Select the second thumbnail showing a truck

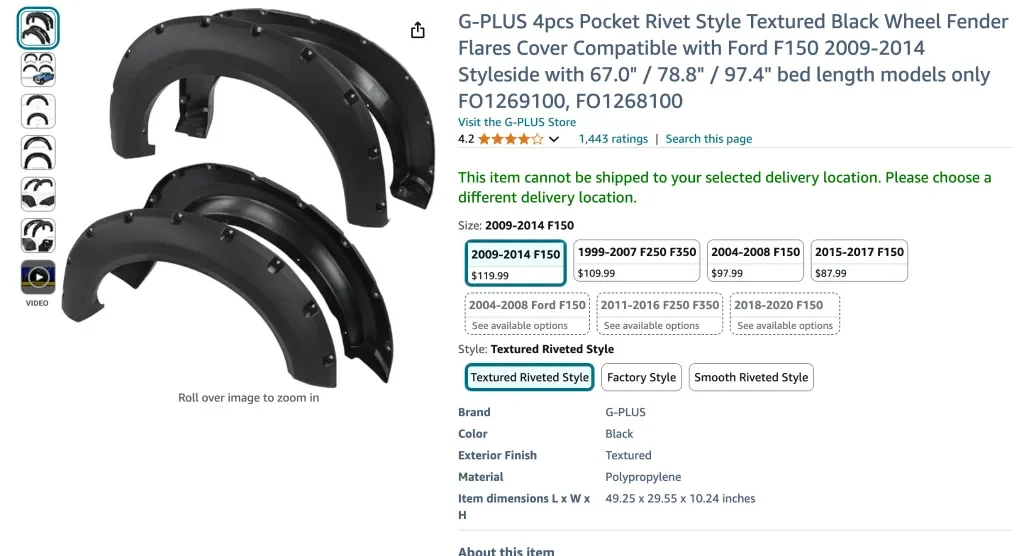point(38,70)
